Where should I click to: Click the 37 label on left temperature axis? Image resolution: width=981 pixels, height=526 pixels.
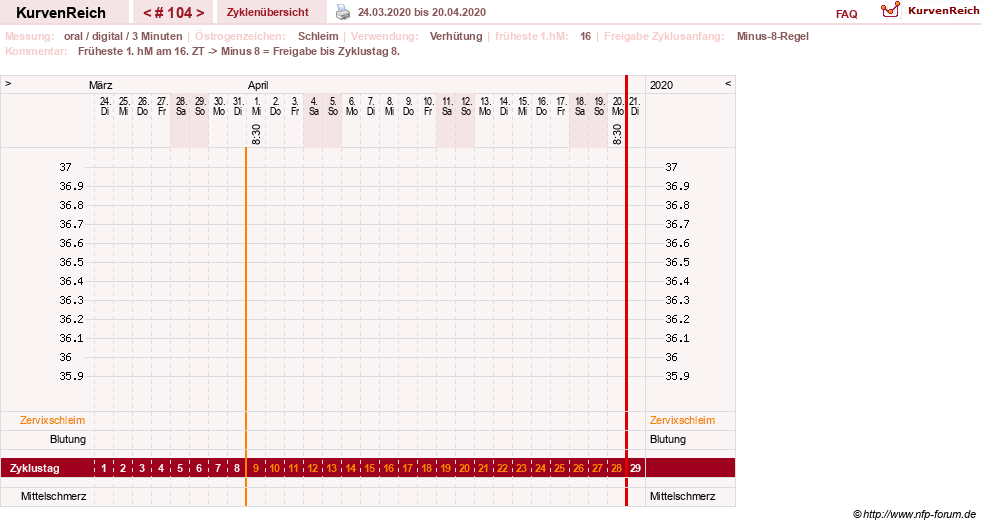click(66, 167)
